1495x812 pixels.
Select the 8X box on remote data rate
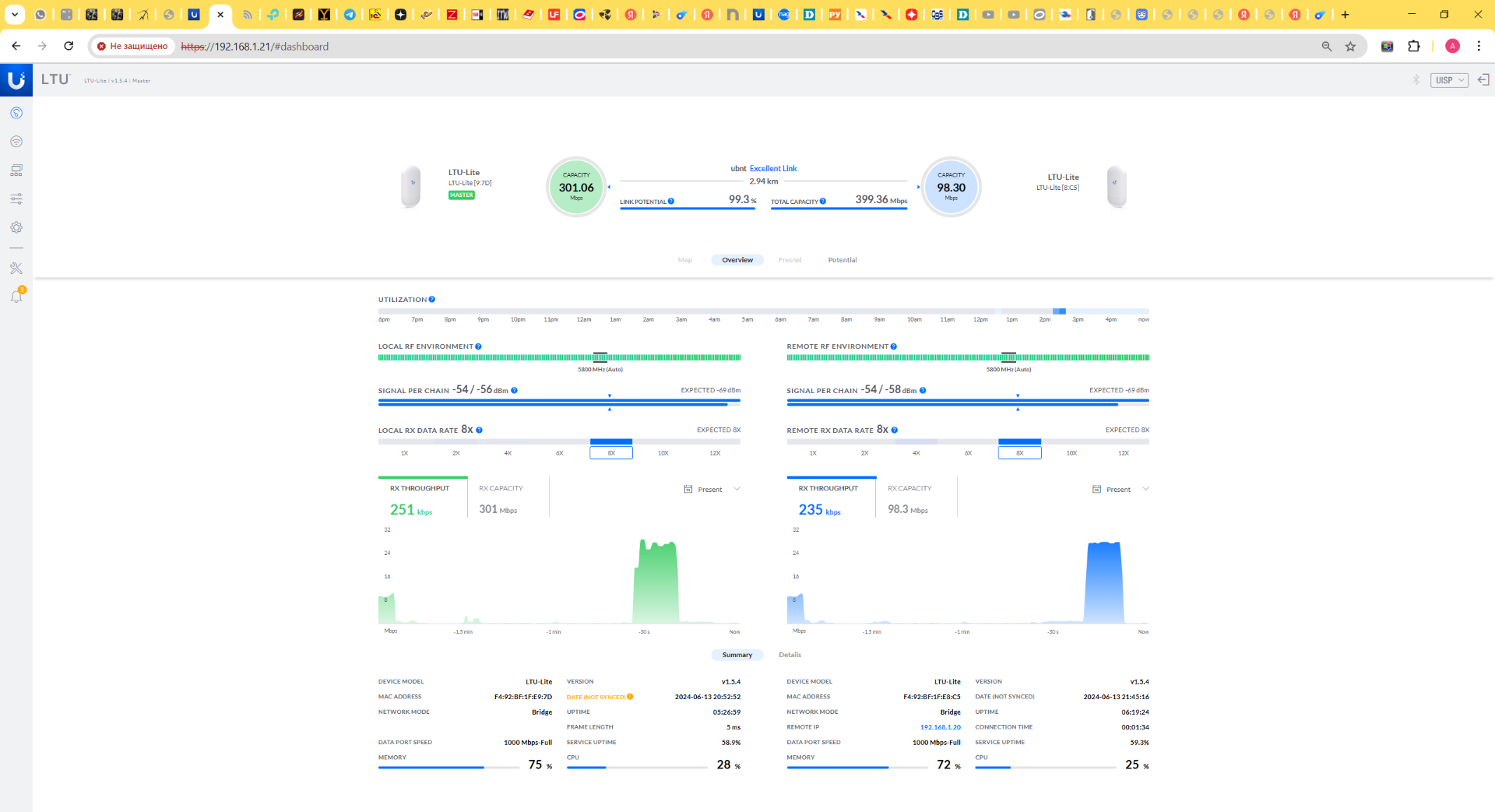coord(1020,453)
